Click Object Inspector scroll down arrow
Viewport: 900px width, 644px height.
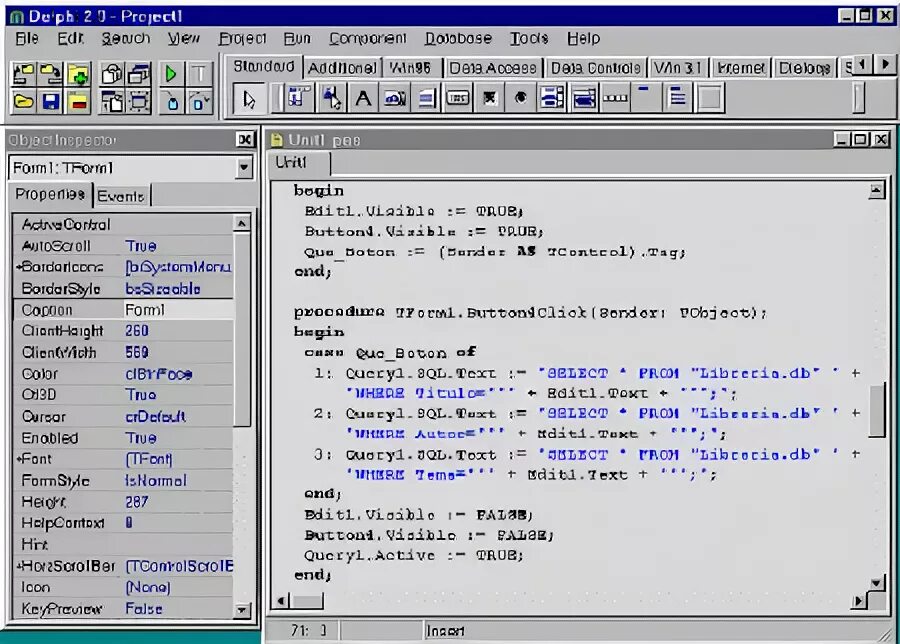pyautogui.click(x=242, y=610)
